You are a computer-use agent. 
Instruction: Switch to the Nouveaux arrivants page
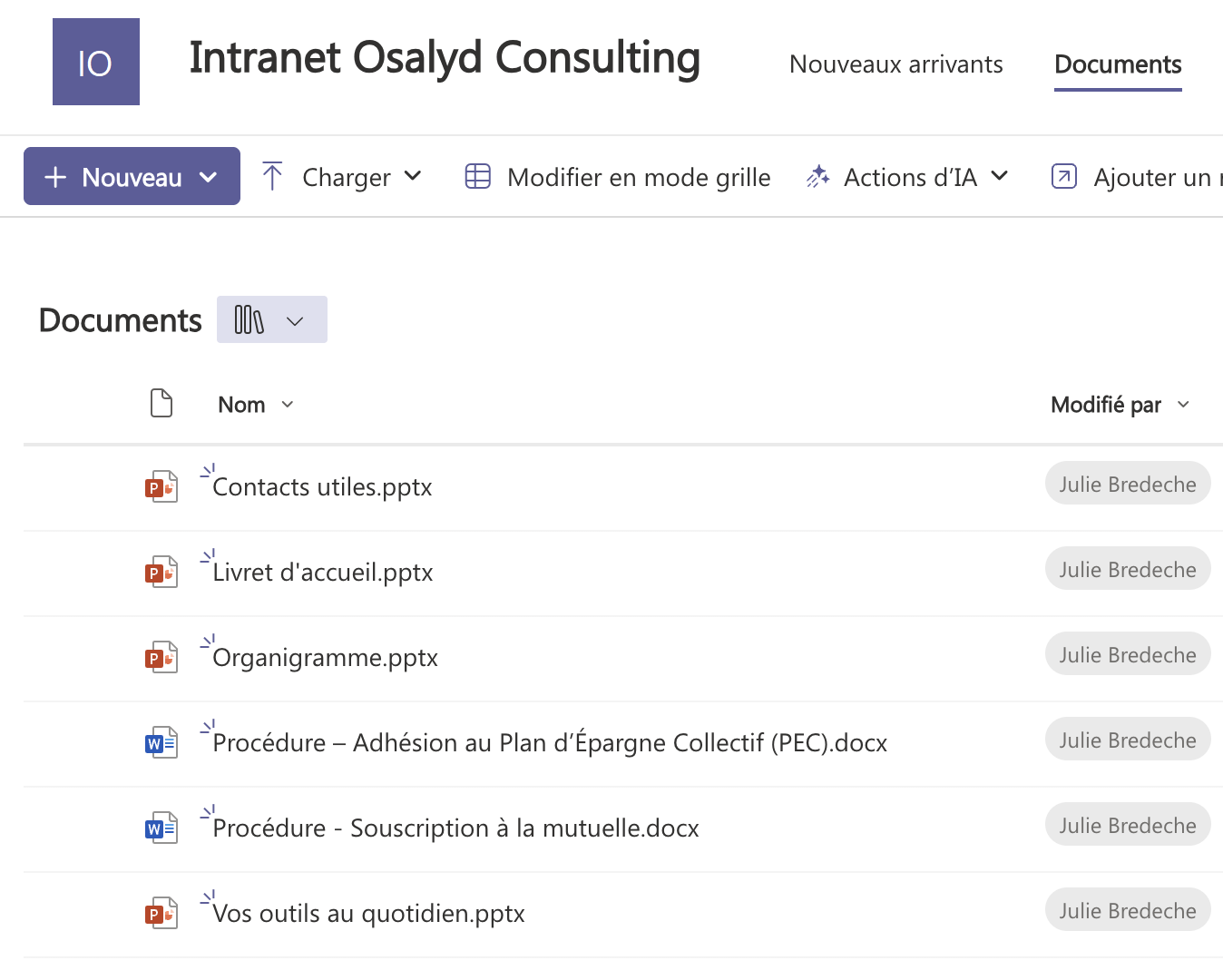895,64
